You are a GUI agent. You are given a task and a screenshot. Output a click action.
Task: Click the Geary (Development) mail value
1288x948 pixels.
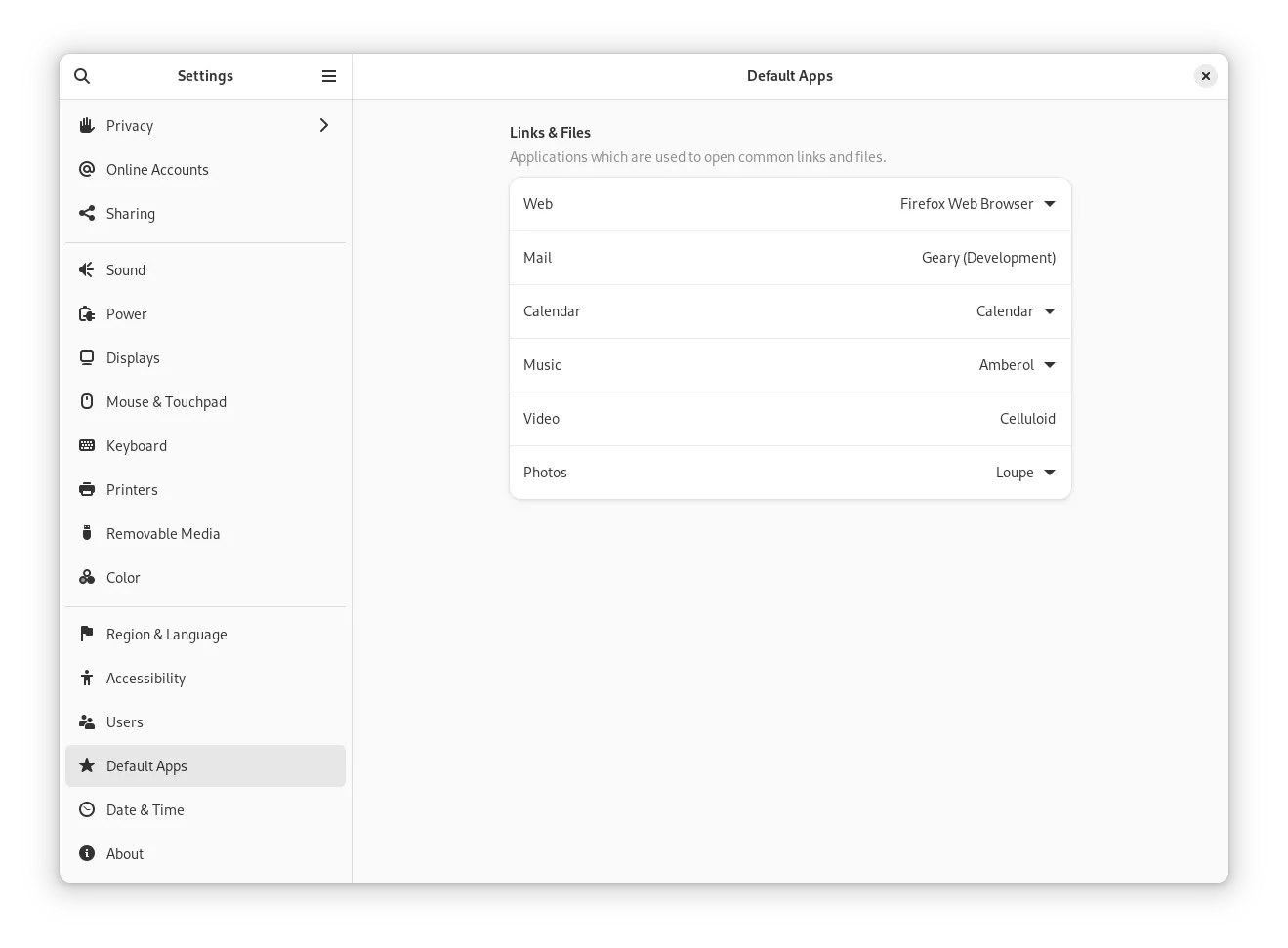tap(988, 258)
